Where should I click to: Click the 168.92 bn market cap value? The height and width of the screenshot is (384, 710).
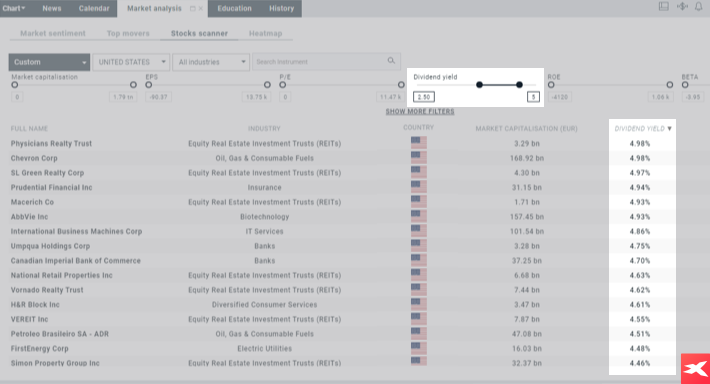[x=527, y=158]
